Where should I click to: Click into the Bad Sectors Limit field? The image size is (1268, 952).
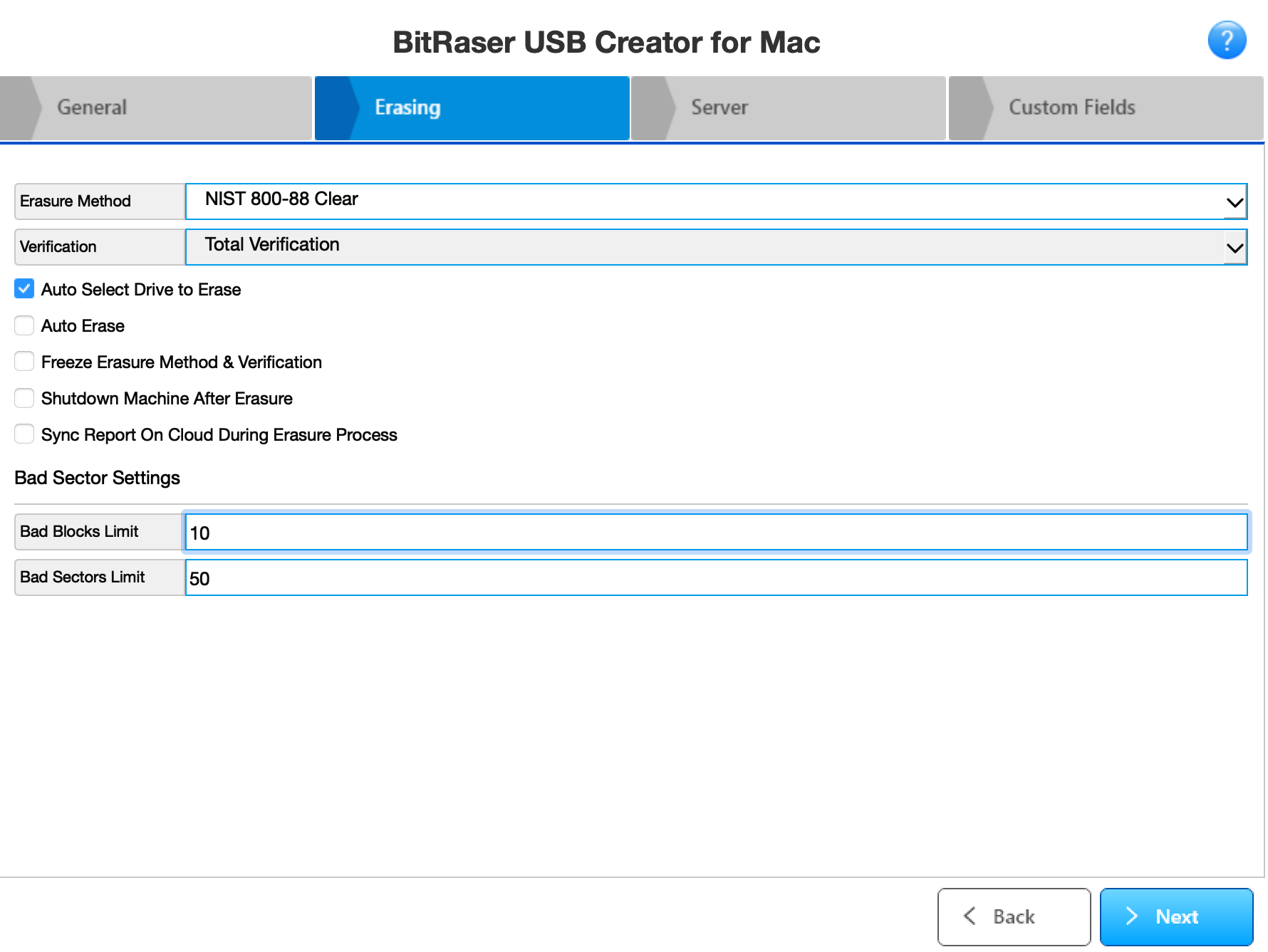716,577
